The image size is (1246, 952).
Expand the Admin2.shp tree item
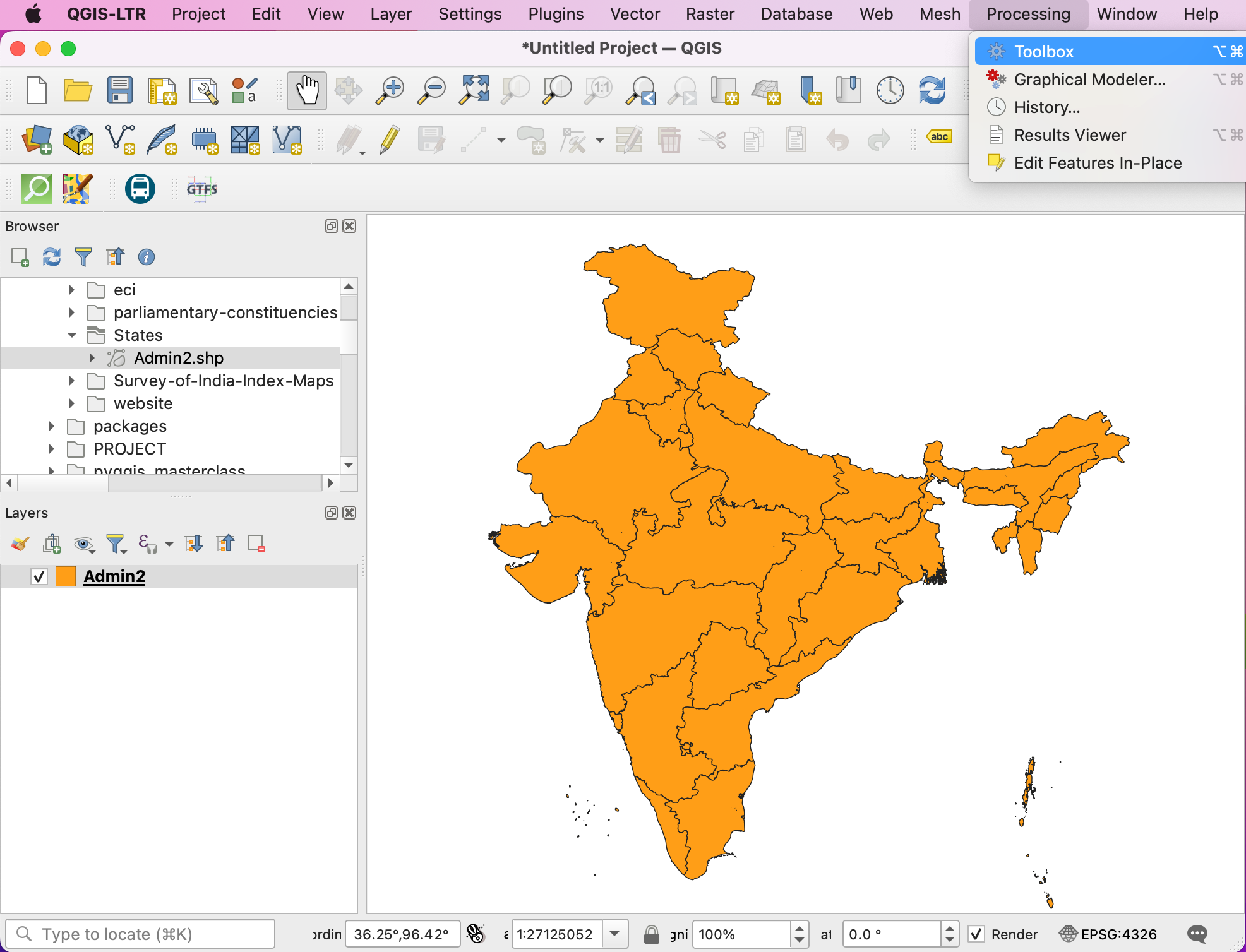[x=92, y=358]
